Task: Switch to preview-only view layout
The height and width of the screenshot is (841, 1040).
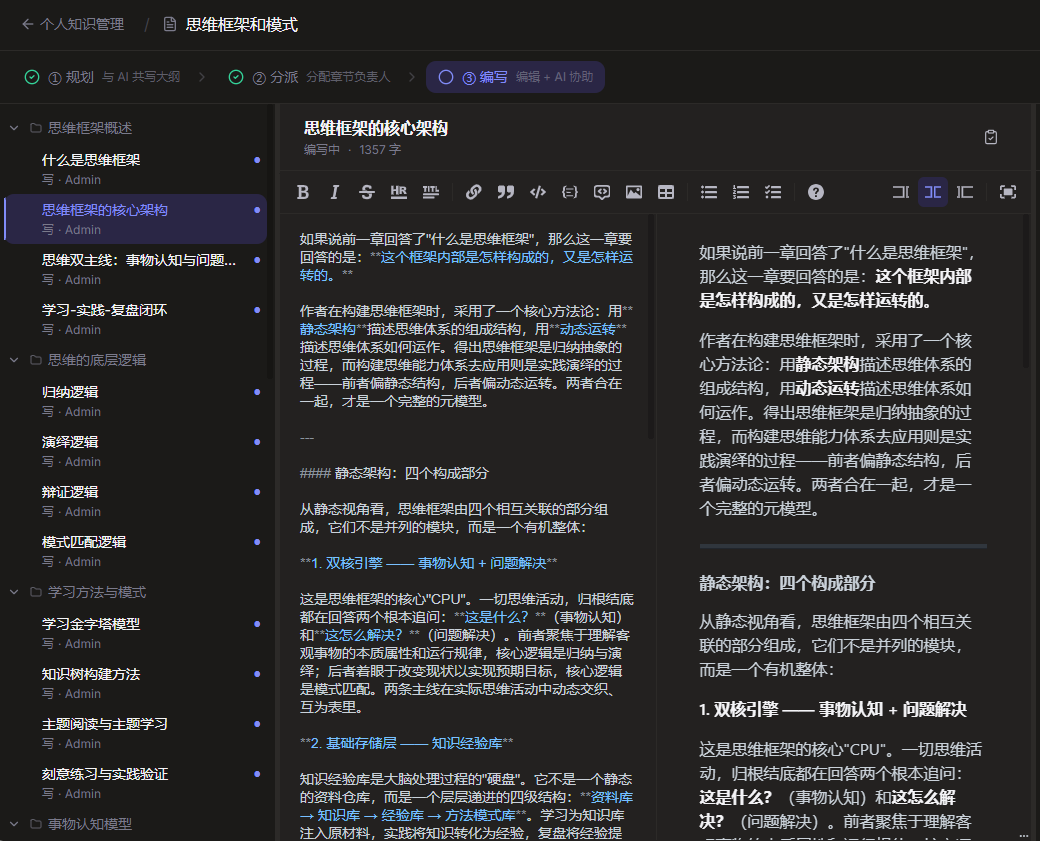Action: pyautogui.click(x=965, y=192)
